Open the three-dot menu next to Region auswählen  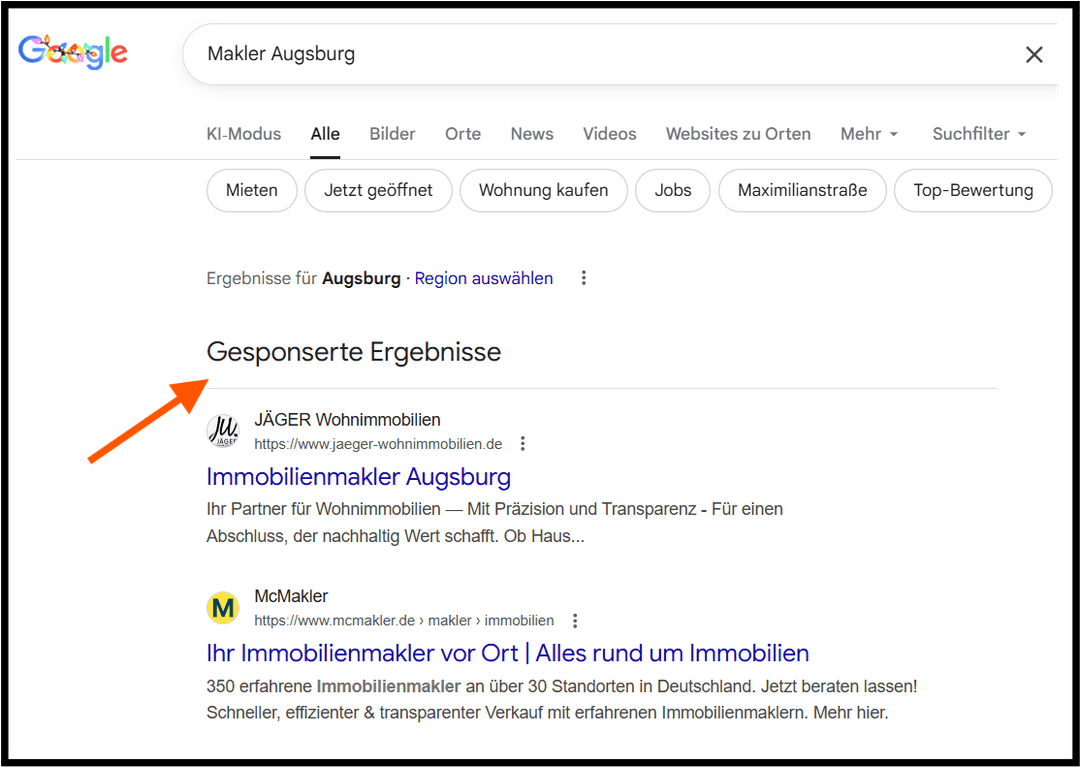(583, 278)
